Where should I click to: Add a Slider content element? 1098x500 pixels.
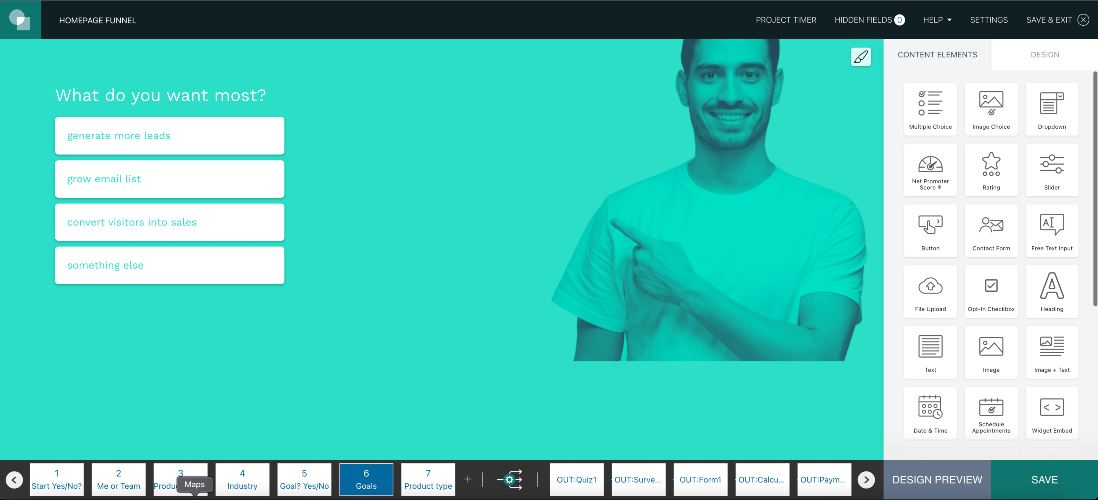[1052, 169]
